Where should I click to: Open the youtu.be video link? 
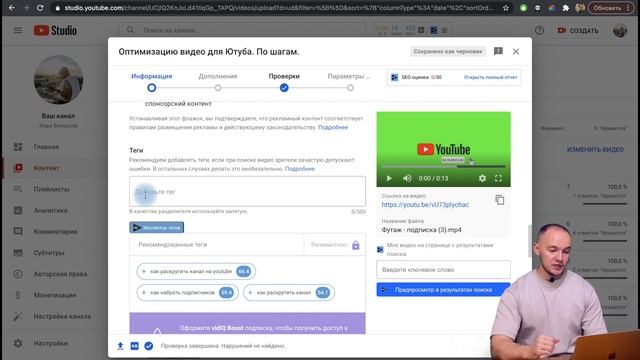pos(425,204)
